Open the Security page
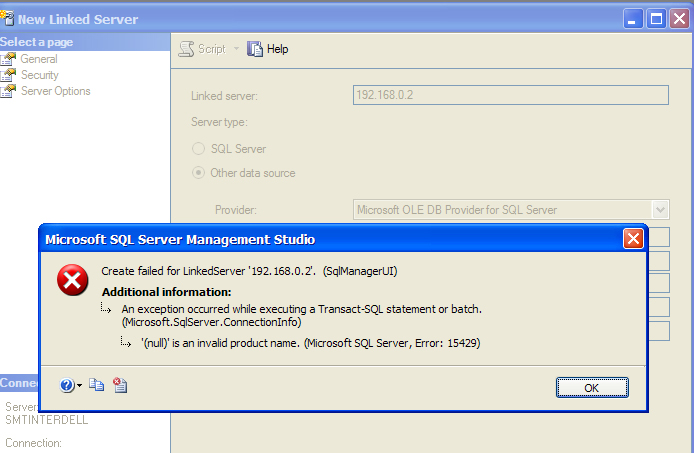Viewport: 694px width, 453px height. pos(40,75)
